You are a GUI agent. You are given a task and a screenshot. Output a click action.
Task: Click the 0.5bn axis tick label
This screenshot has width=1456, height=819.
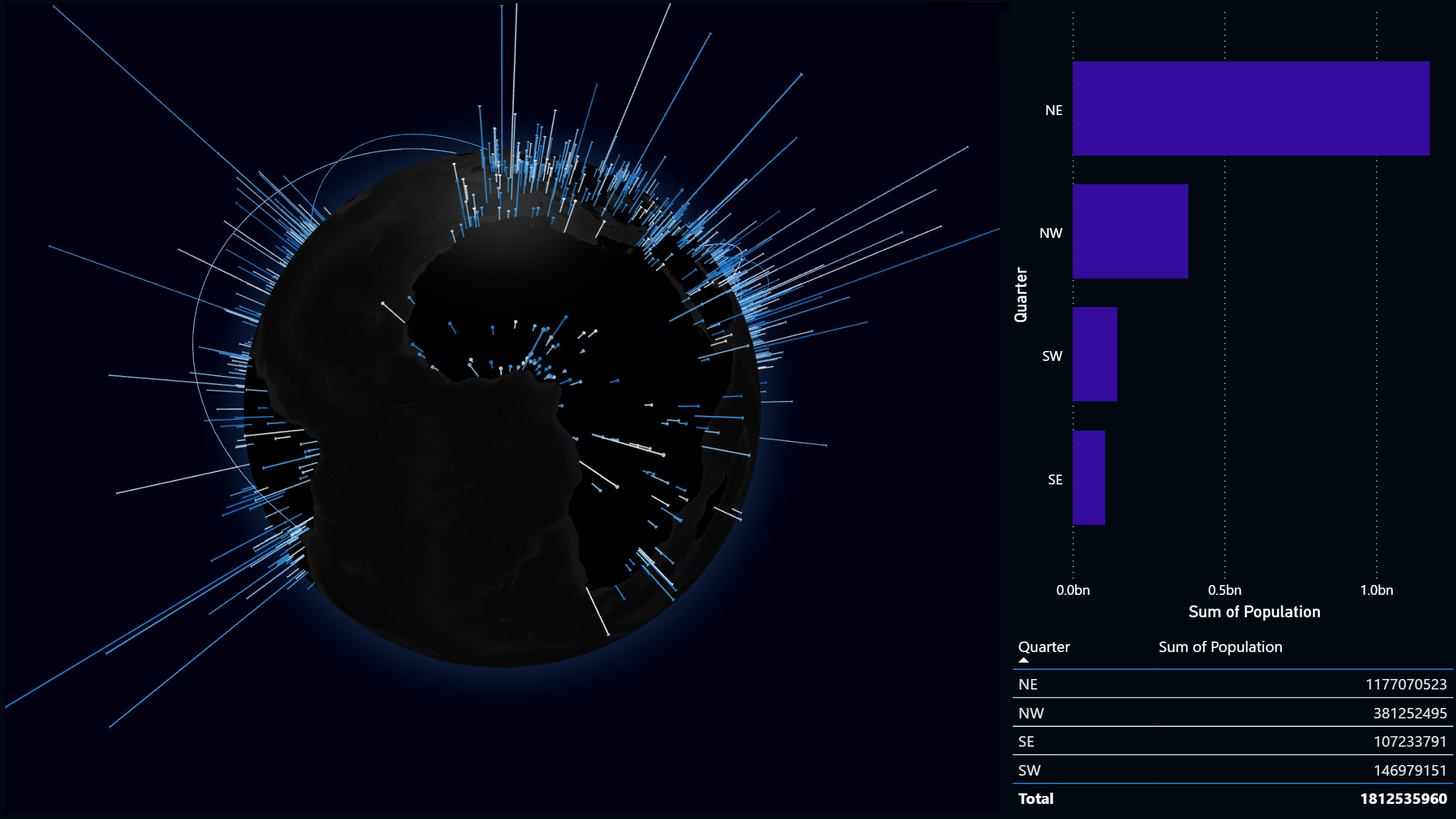point(1225,590)
